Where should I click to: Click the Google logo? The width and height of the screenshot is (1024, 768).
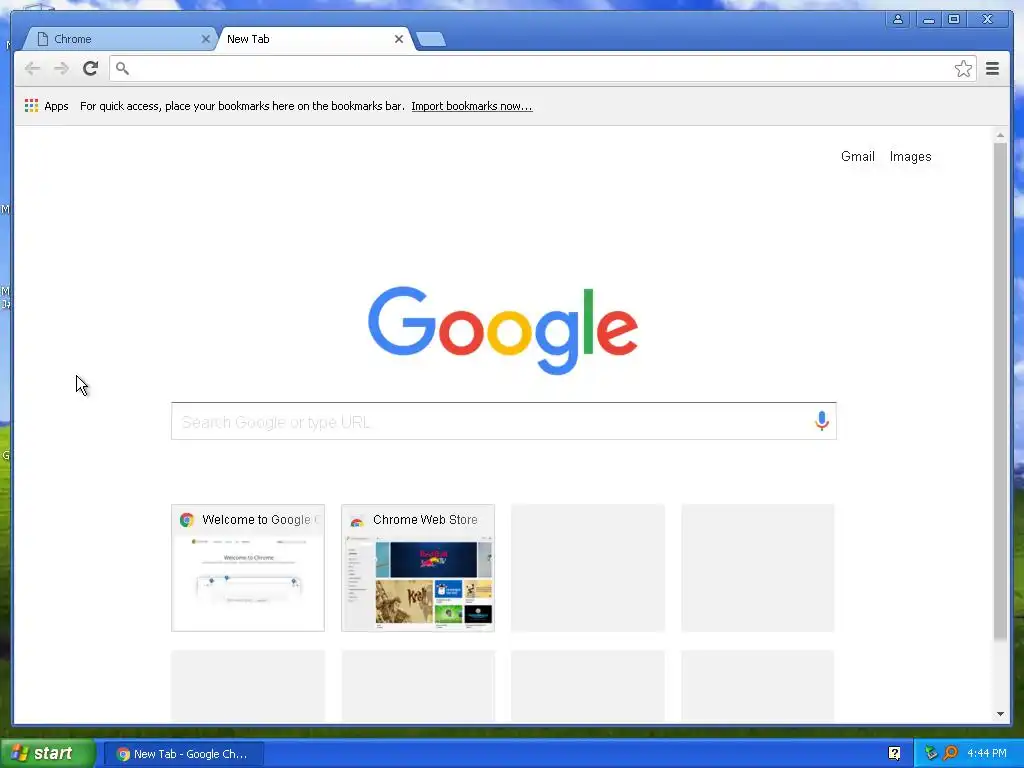(503, 330)
